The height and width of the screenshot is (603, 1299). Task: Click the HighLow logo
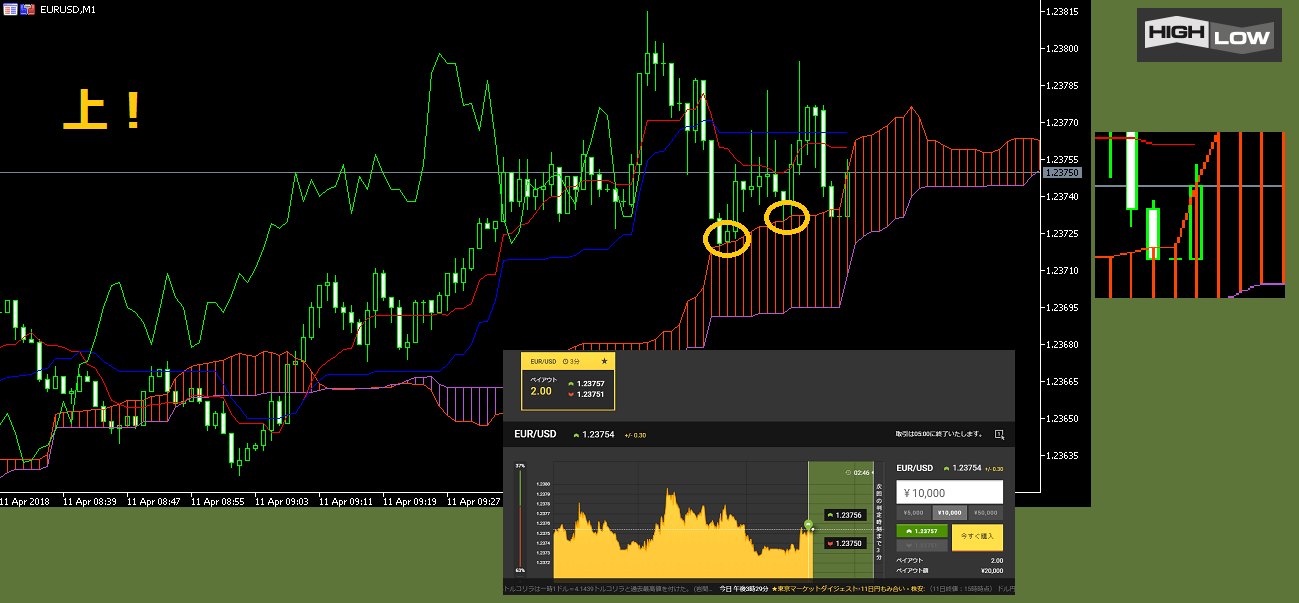coord(1210,36)
